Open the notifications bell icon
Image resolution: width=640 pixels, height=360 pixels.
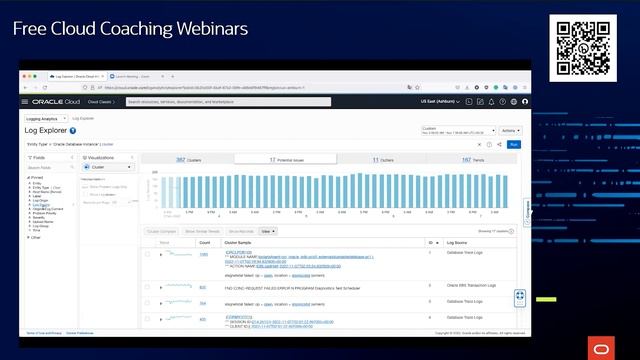[491, 102]
